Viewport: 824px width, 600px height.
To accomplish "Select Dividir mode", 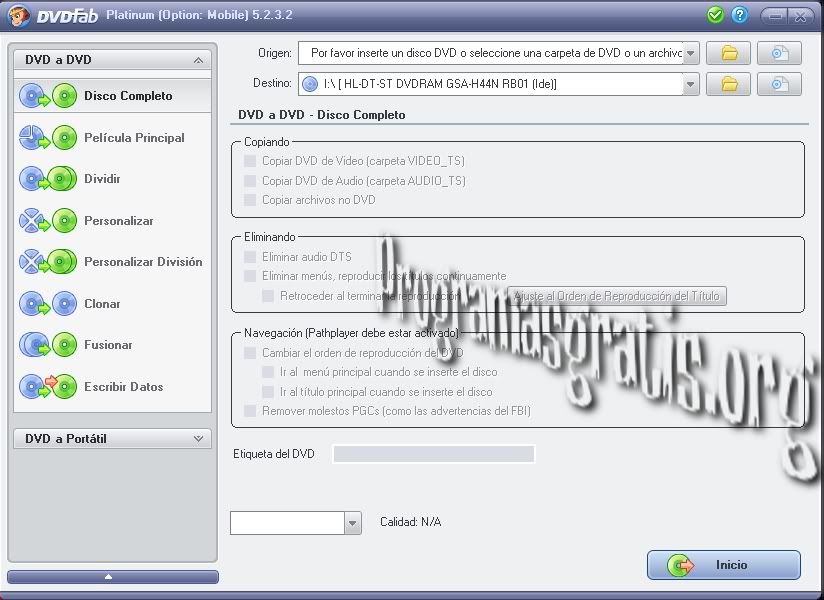I will click(112, 179).
